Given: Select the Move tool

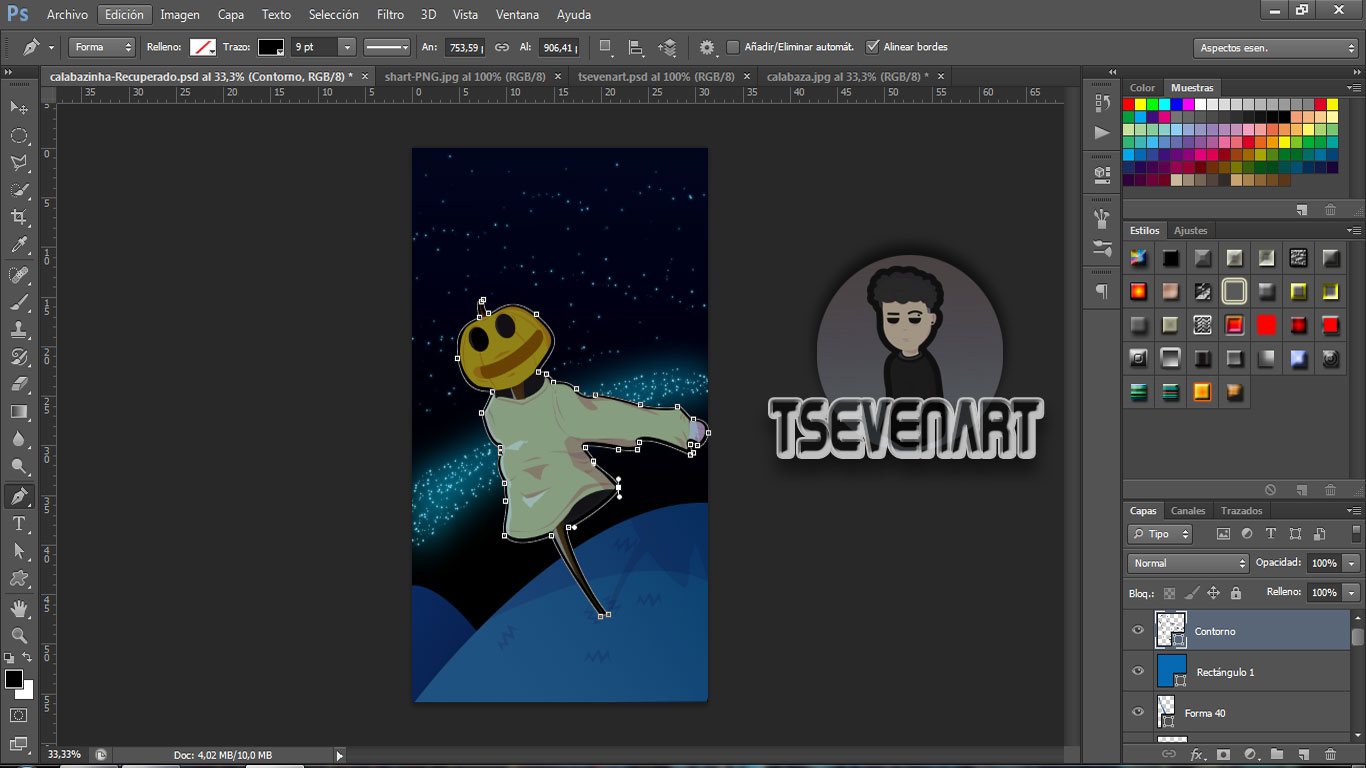Looking at the screenshot, I should point(19,107).
